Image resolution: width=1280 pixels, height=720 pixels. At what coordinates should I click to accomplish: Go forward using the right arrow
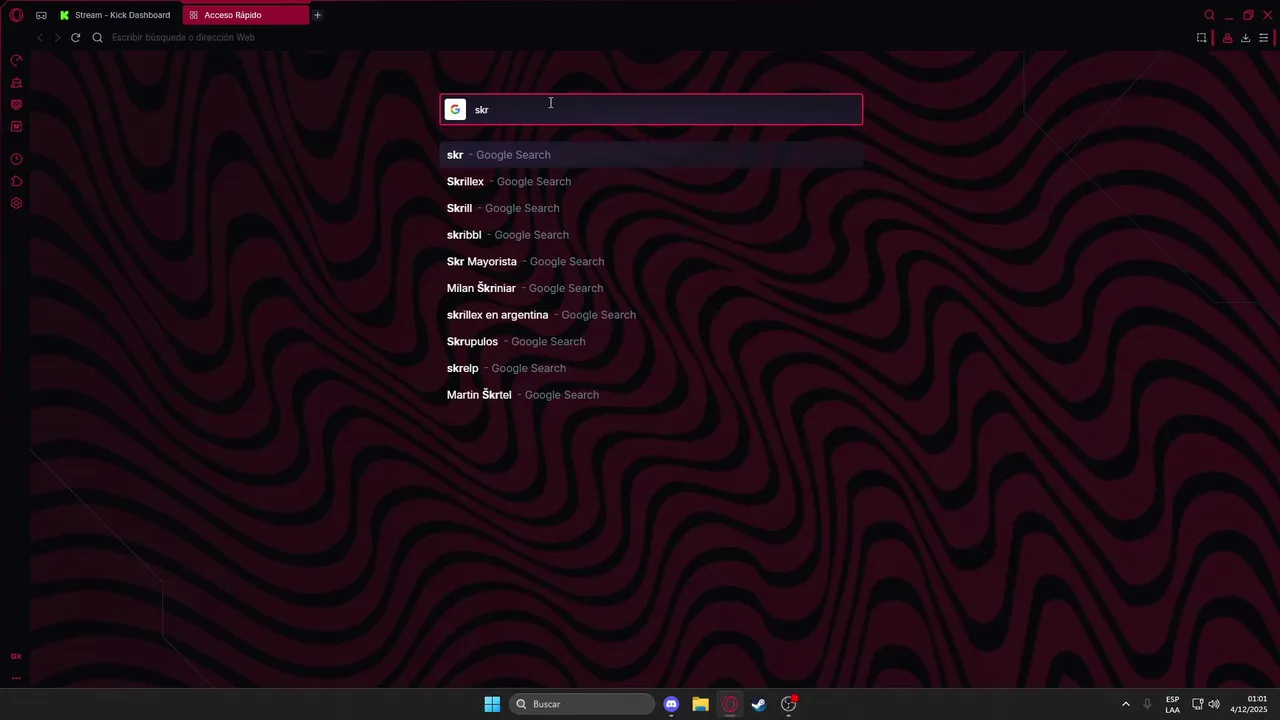(57, 37)
